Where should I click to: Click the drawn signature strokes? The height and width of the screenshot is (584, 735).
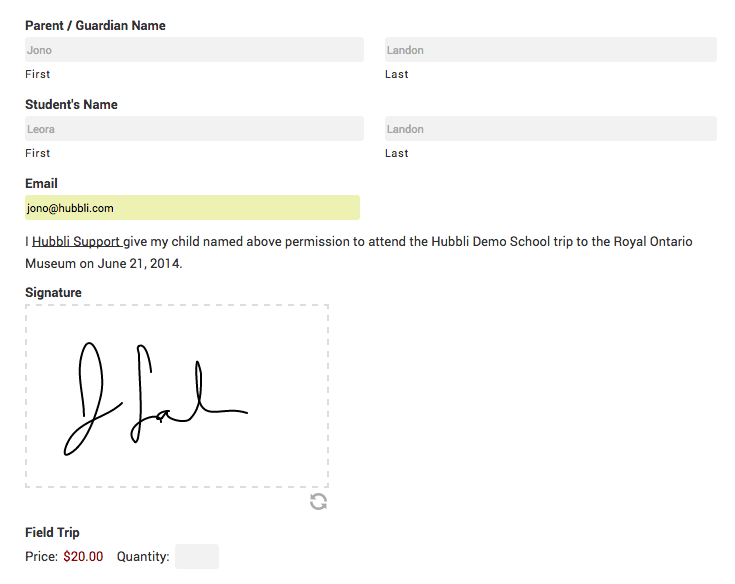[x=156, y=398]
